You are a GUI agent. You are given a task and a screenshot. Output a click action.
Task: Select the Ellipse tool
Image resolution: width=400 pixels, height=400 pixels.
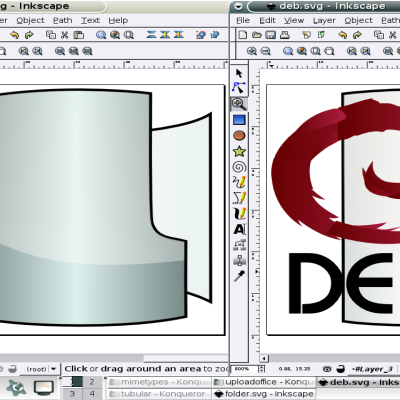tap(239, 136)
